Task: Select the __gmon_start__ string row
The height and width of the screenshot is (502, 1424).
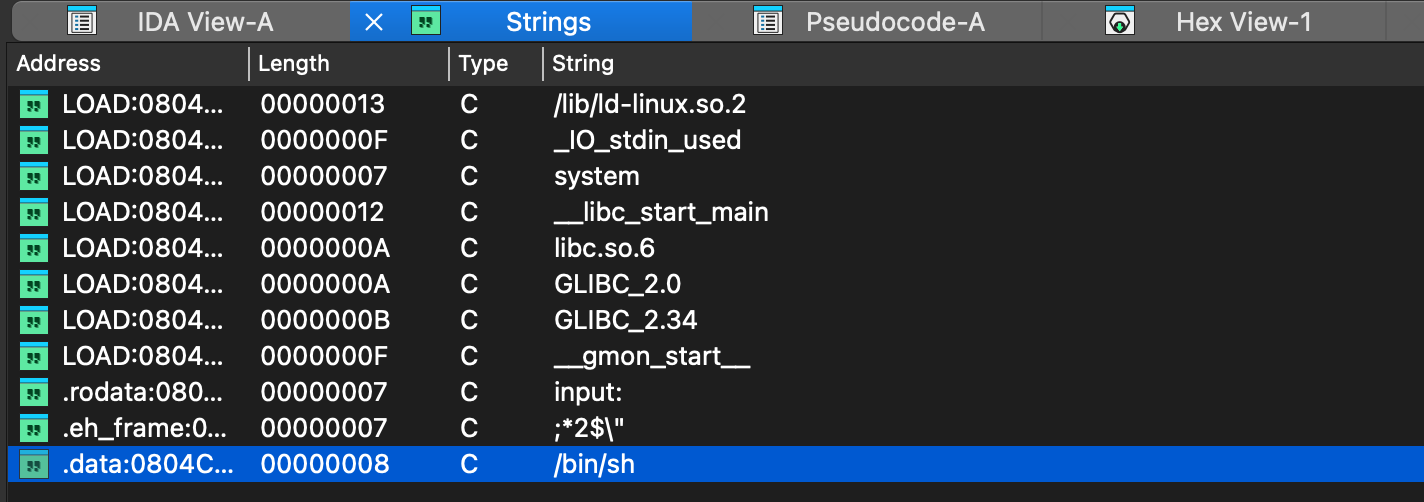Action: tap(651, 357)
